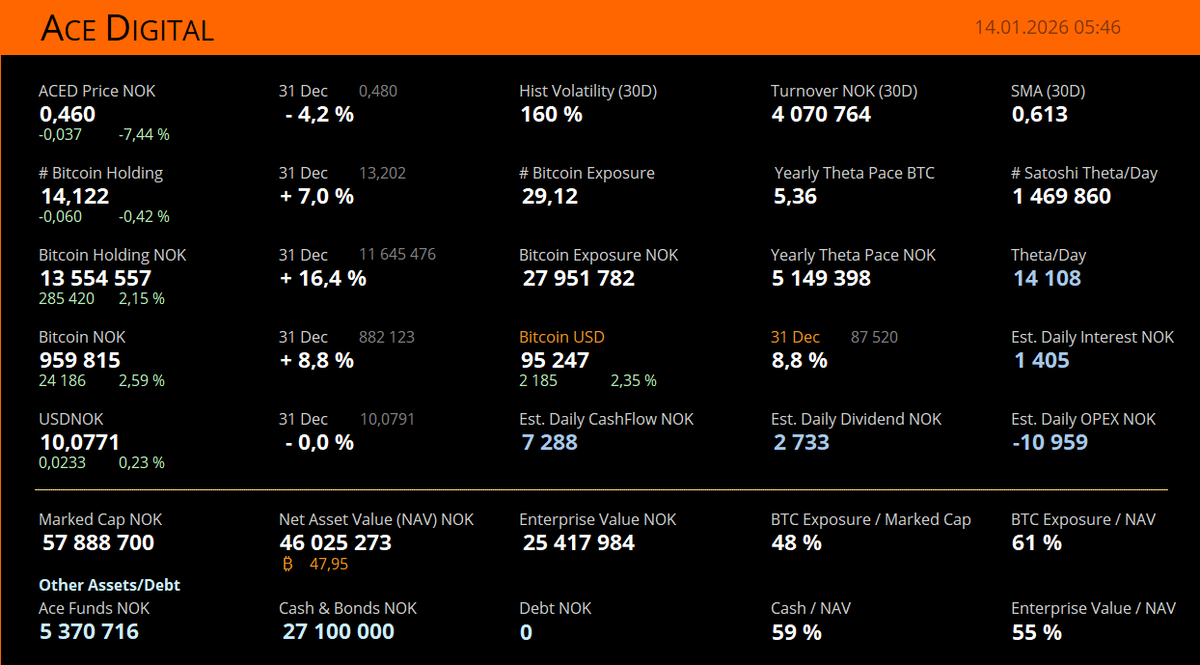Image resolution: width=1200 pixels, height=665 pixels.
Task: Click Bitcoin Holding NOK value 13 554 557
Action: click(96, 278)
